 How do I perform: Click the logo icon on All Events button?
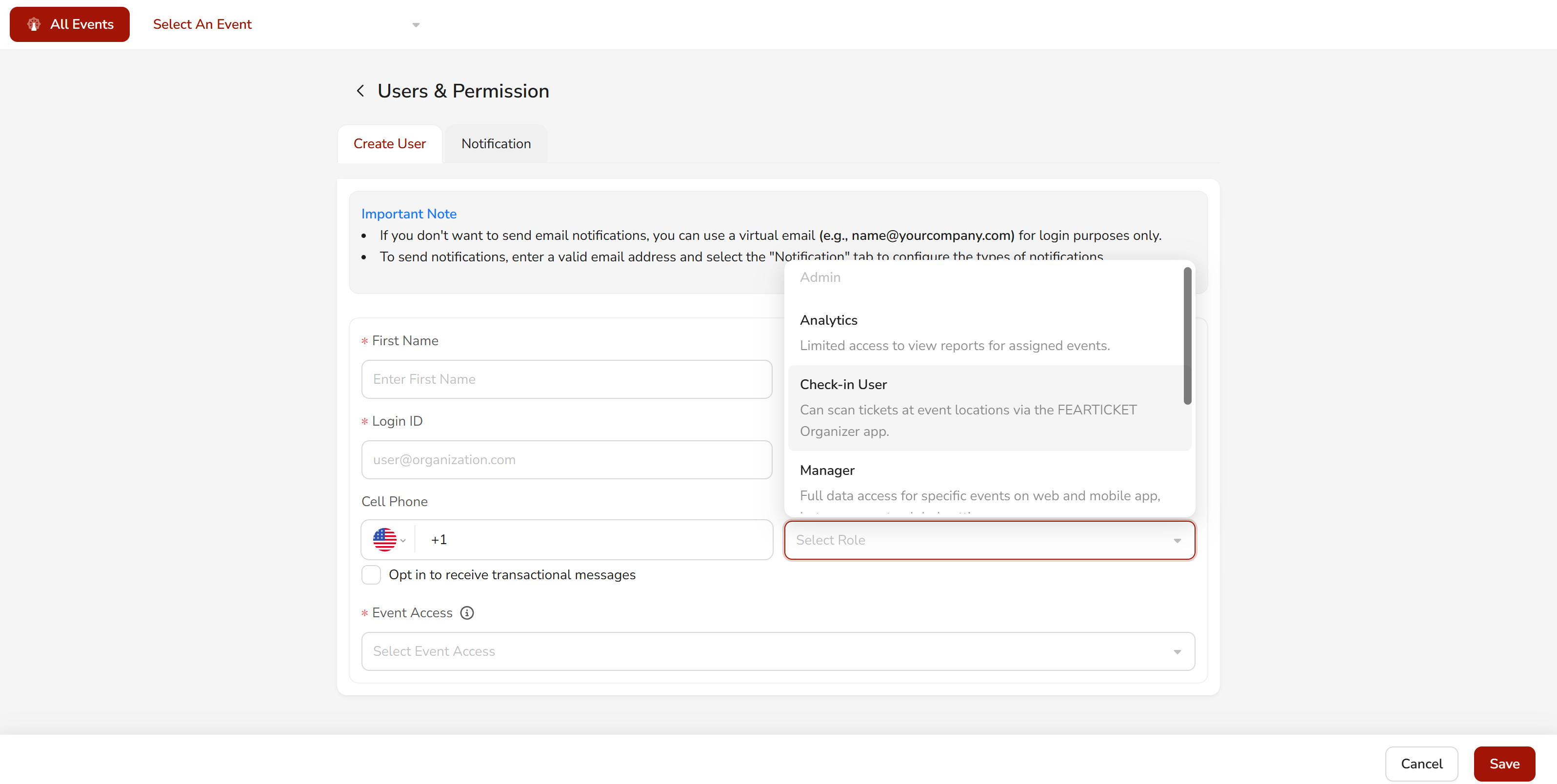(34, 24)
